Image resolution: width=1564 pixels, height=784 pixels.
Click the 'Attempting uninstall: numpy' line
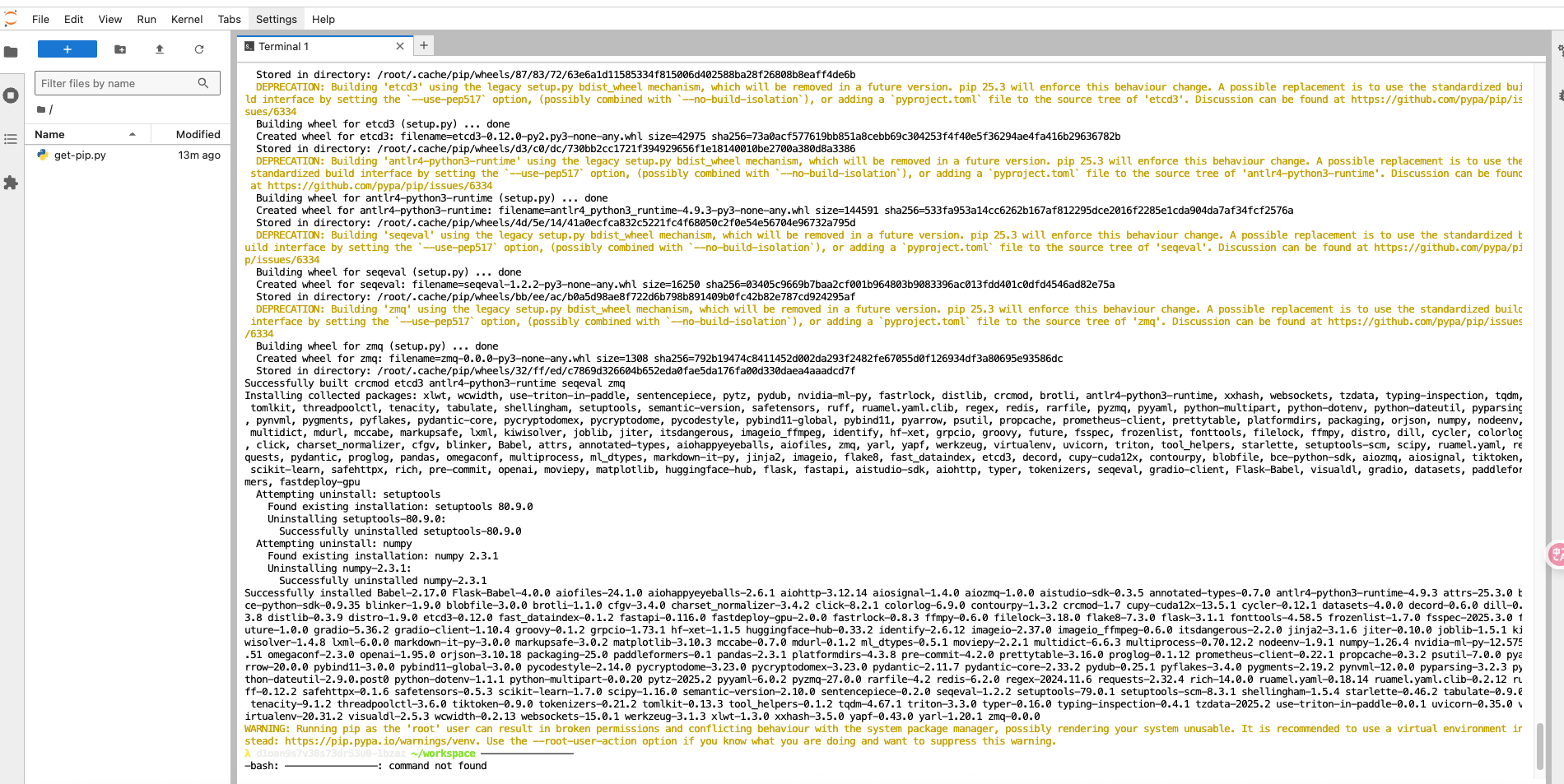tap(333, 544)
